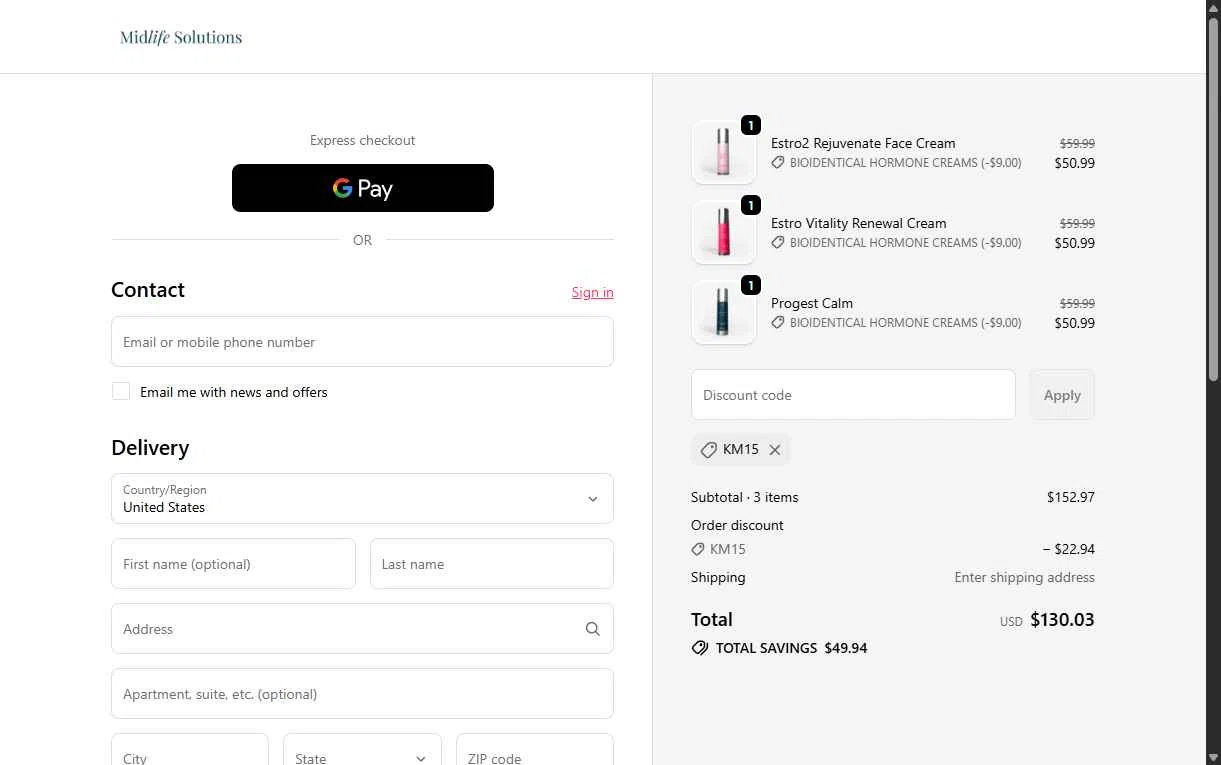Click the discount tag icon under Estro2 Rejuvenate

point(778,162)
